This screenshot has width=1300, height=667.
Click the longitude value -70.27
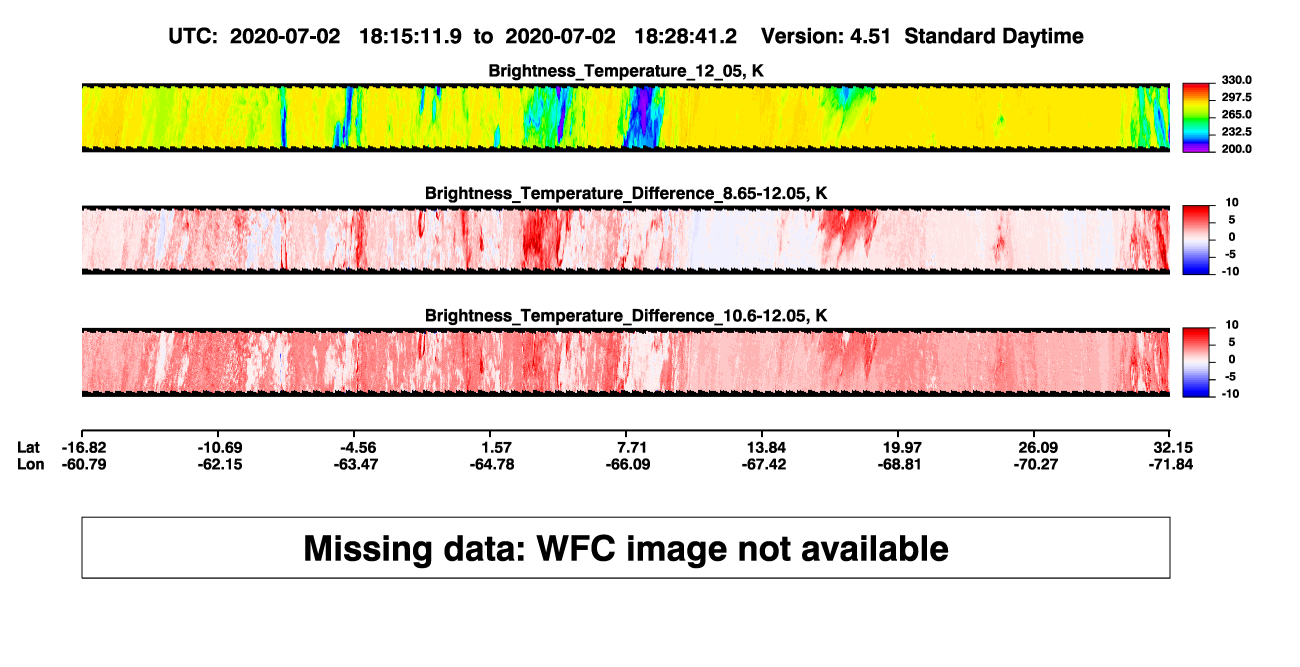pyautogui.click(x=1034, y=464)
